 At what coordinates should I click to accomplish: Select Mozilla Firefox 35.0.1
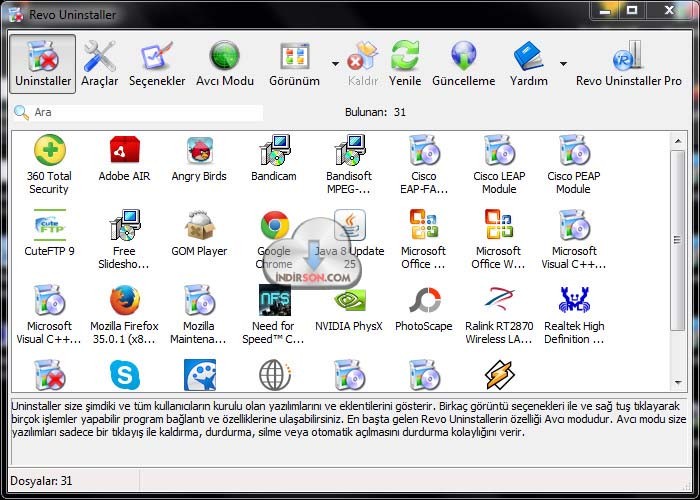[125, 315]
